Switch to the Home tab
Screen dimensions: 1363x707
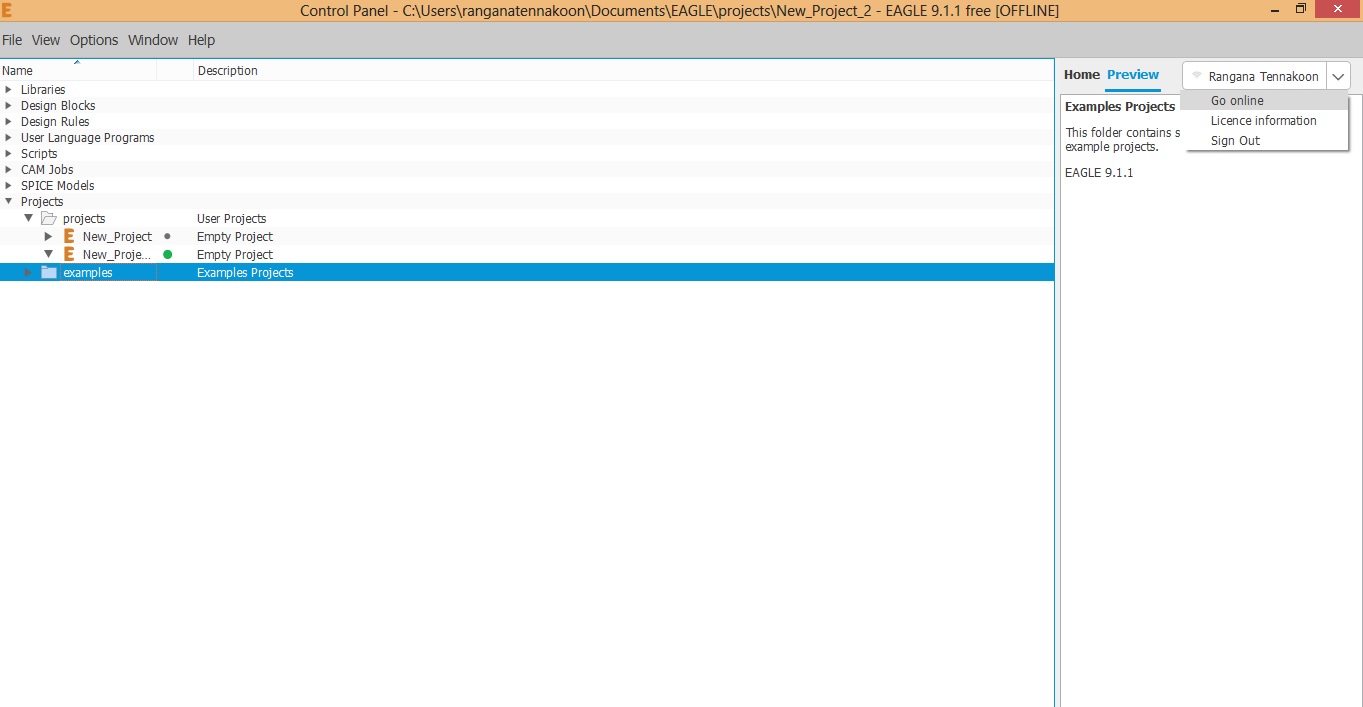pyautogui.click(x=1081, y=75)
